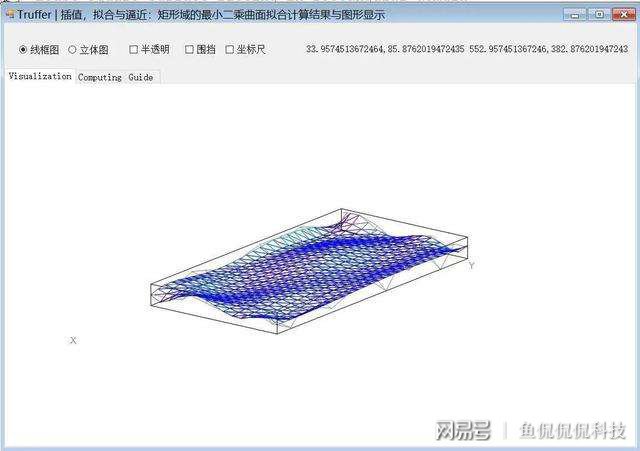The image size is (640, 451).
Task: Open the Guide tab
Action: coord(141,77)
